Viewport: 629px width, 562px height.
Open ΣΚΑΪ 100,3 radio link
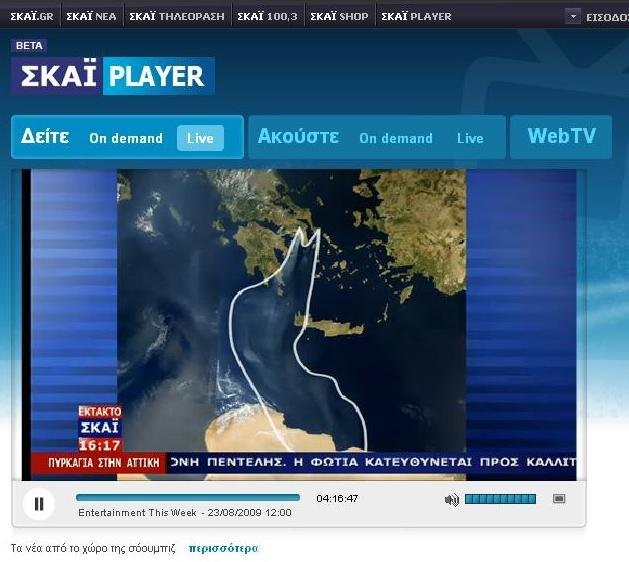[x=267, y=16]
